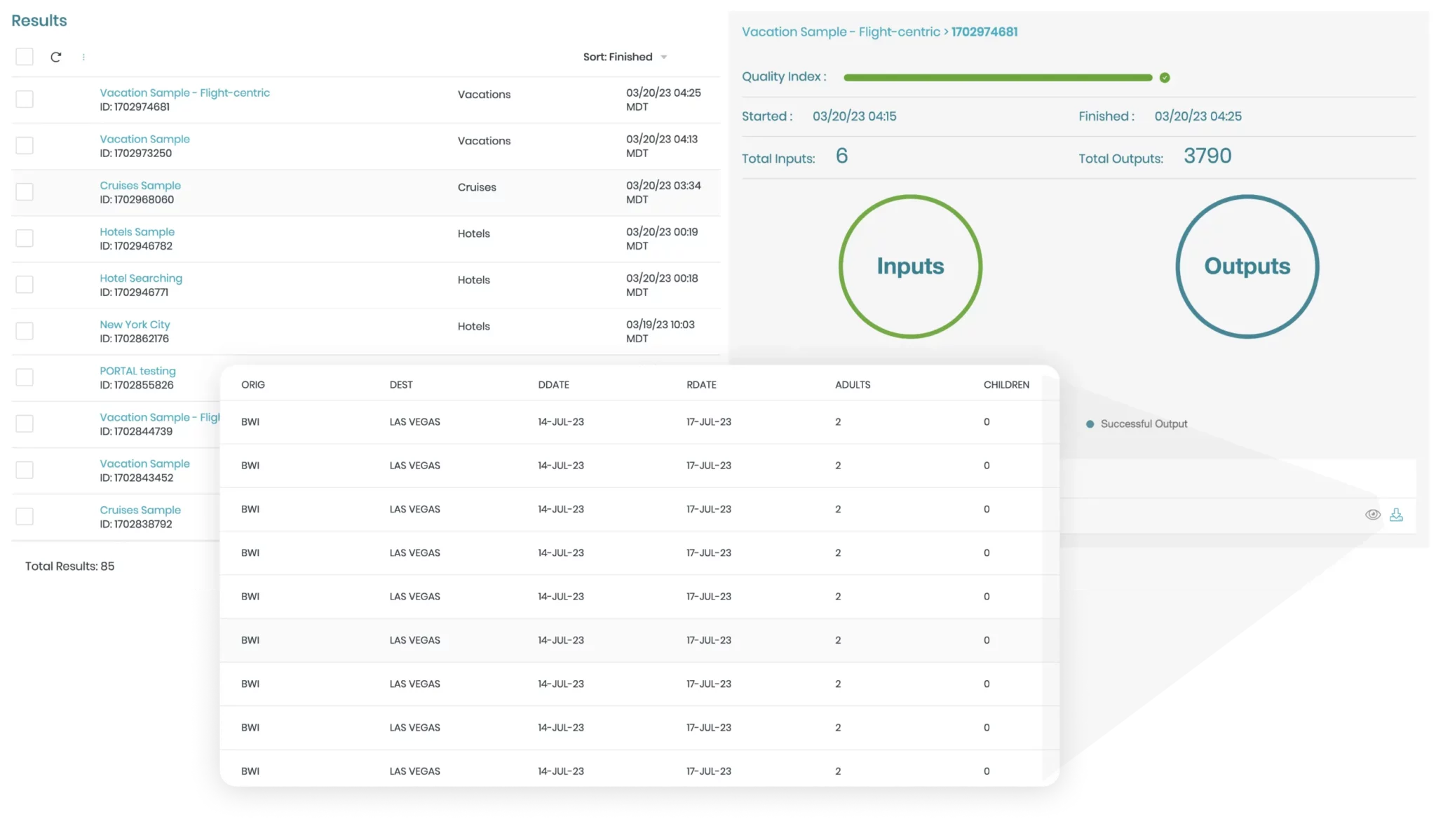Click the Total Outputs value 3790
Image resolution: width=1436 pixels, height=840 pixels.
pyautogui.click(x=1207, y=156)
